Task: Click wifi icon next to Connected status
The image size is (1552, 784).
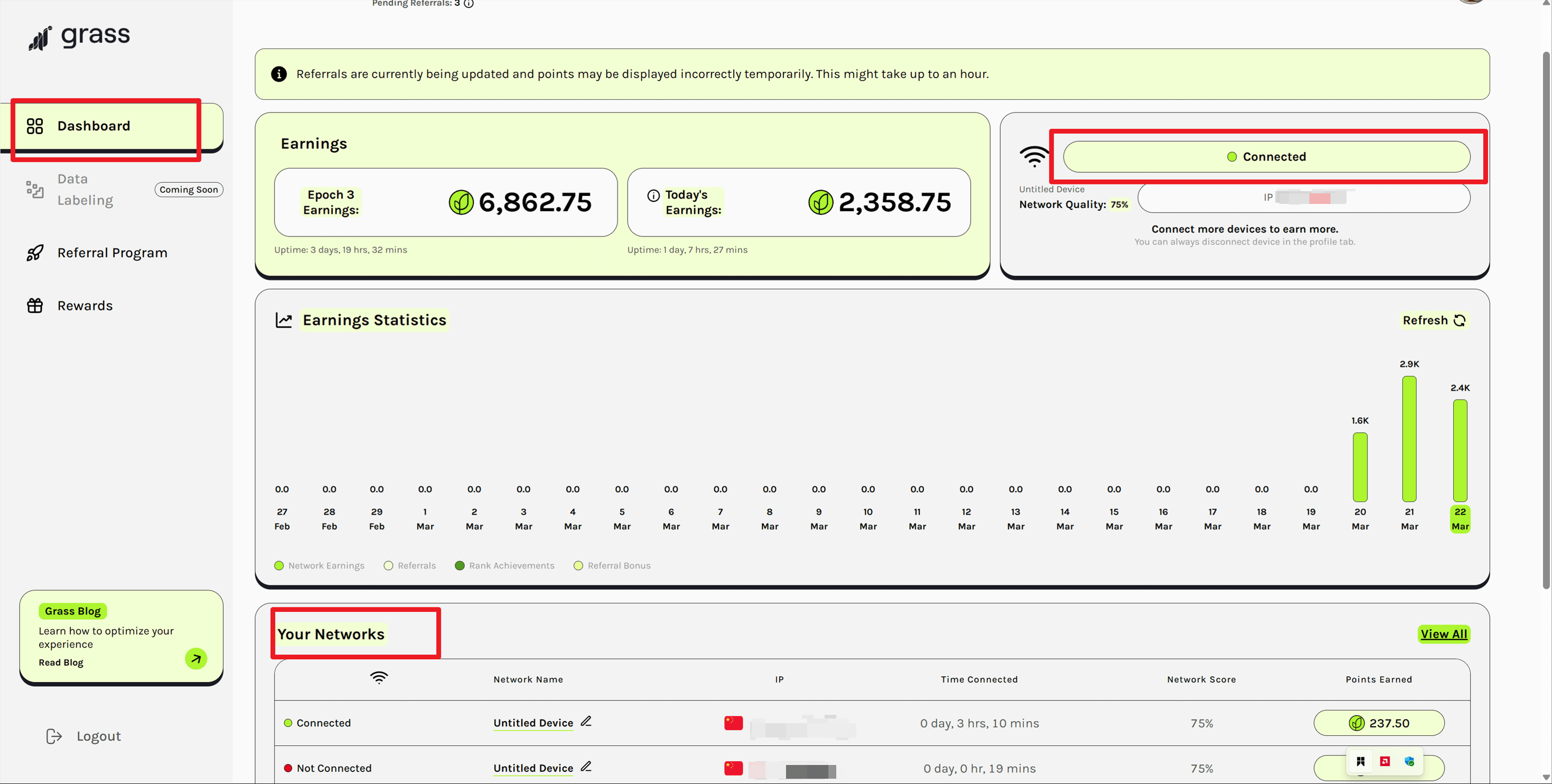Action: (x=1034, y=156)
